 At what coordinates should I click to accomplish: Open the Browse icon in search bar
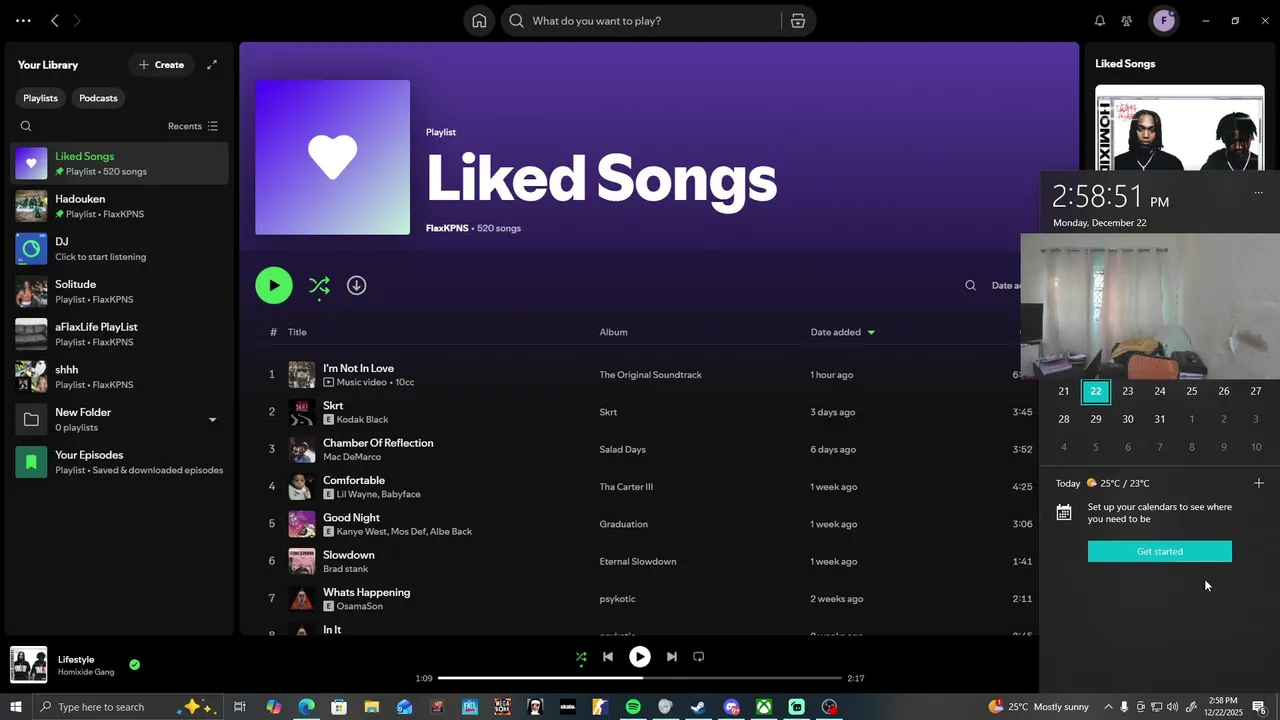pos(797,21)
